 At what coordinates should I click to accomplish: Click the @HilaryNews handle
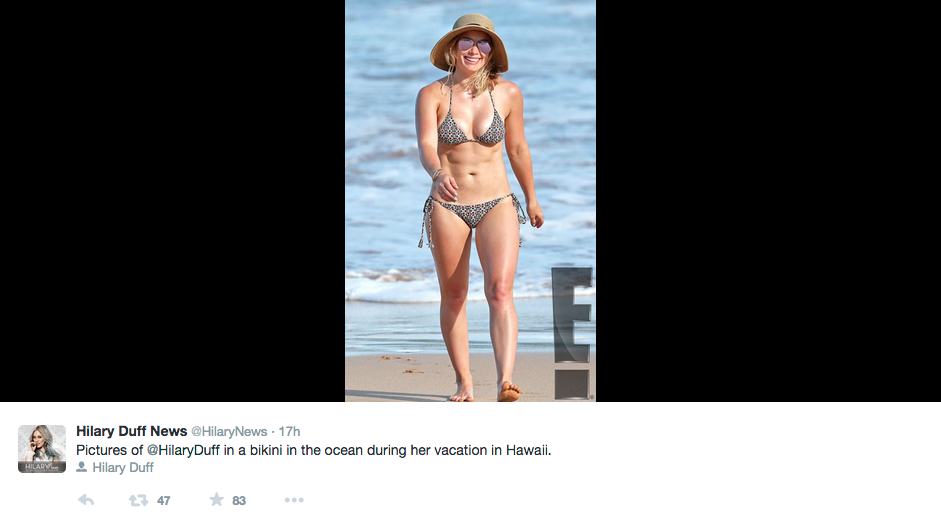pyautogui.click(x=229, y=432)
